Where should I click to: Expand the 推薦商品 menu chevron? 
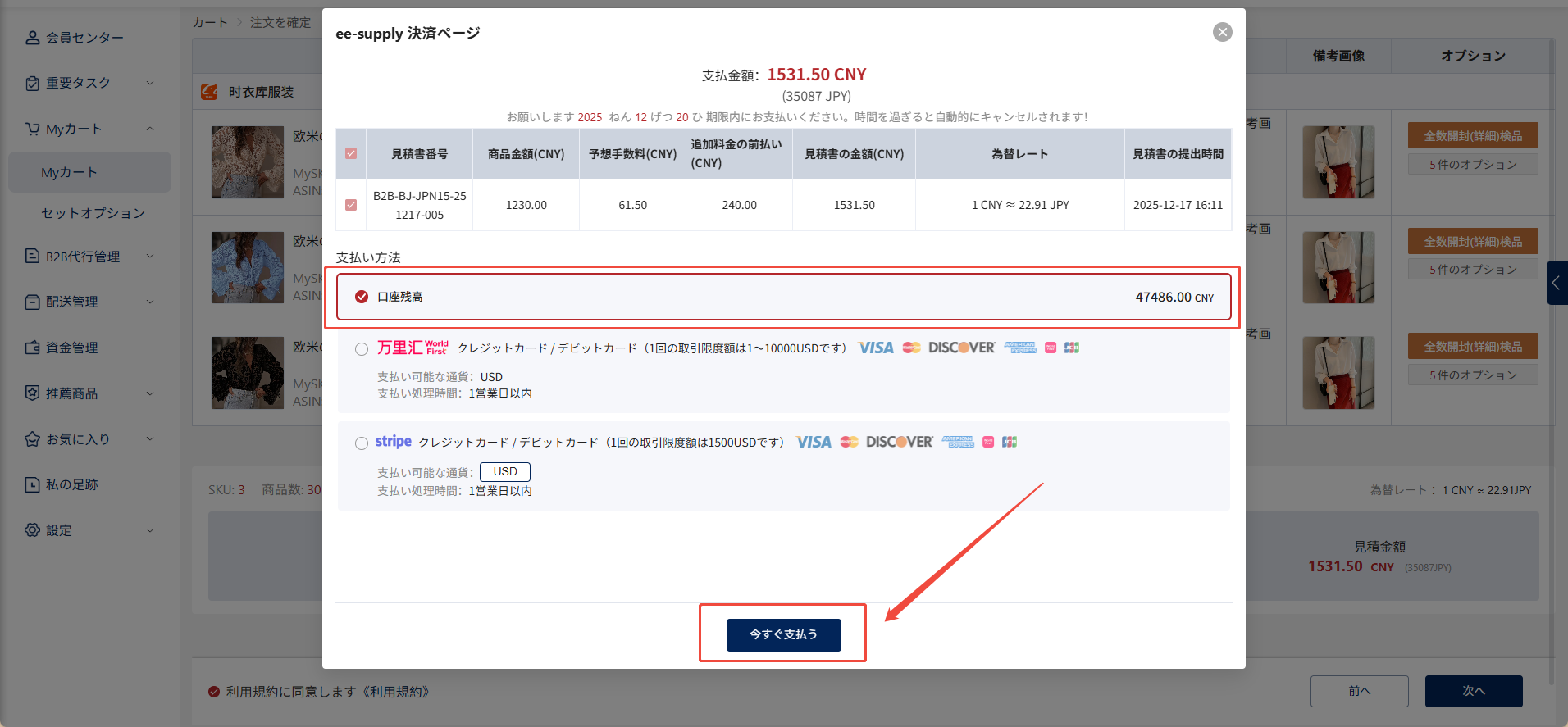tap(150, 393)
